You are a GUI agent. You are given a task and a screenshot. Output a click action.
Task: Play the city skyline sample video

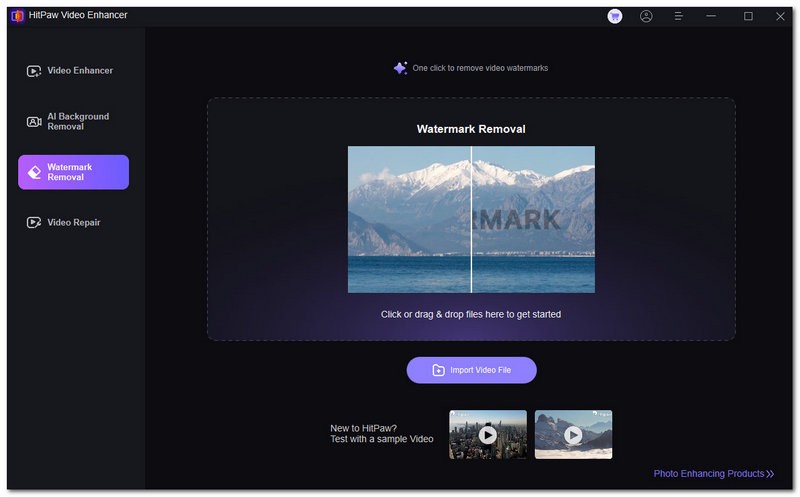click(488, 435)
